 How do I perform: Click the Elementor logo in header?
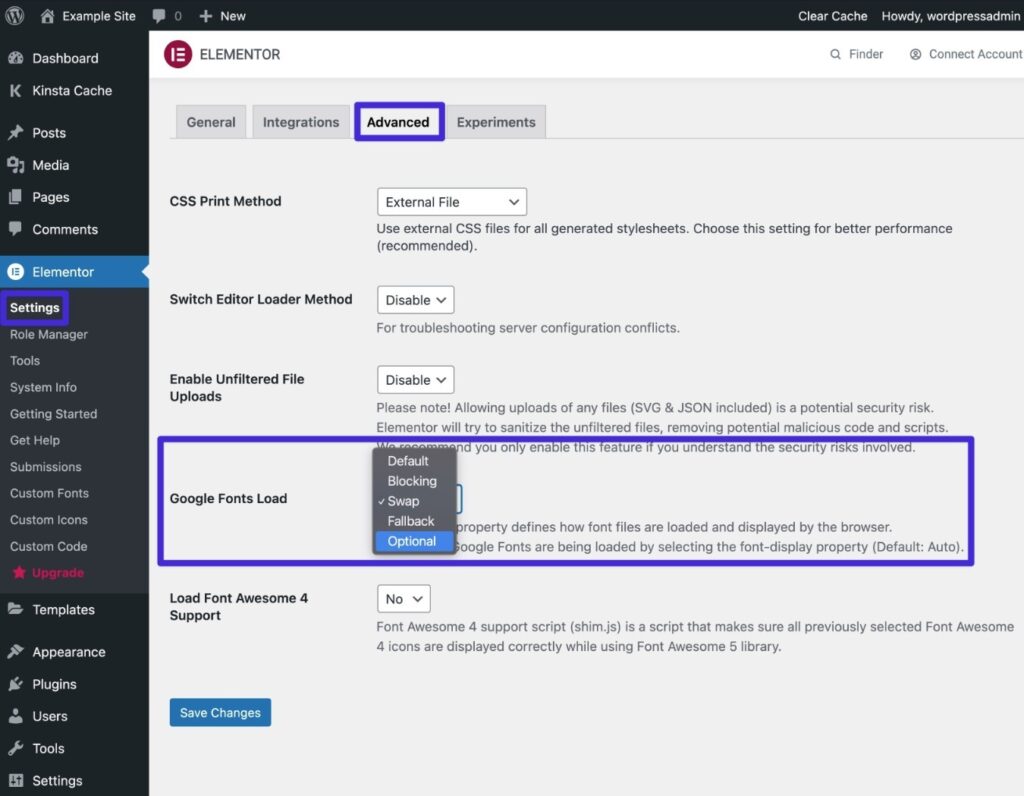(177, 54)
